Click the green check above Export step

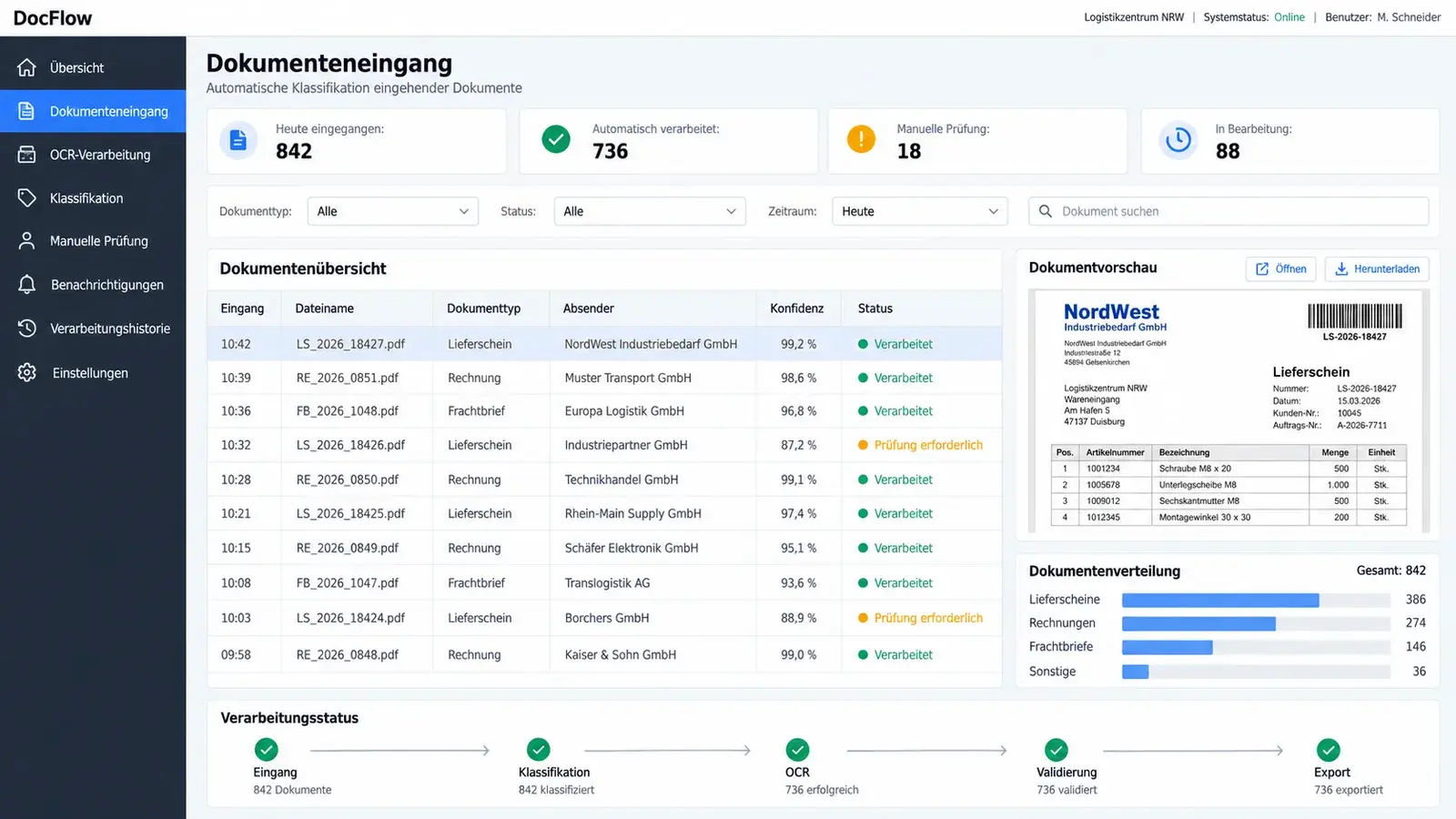tap(1329, 750)
